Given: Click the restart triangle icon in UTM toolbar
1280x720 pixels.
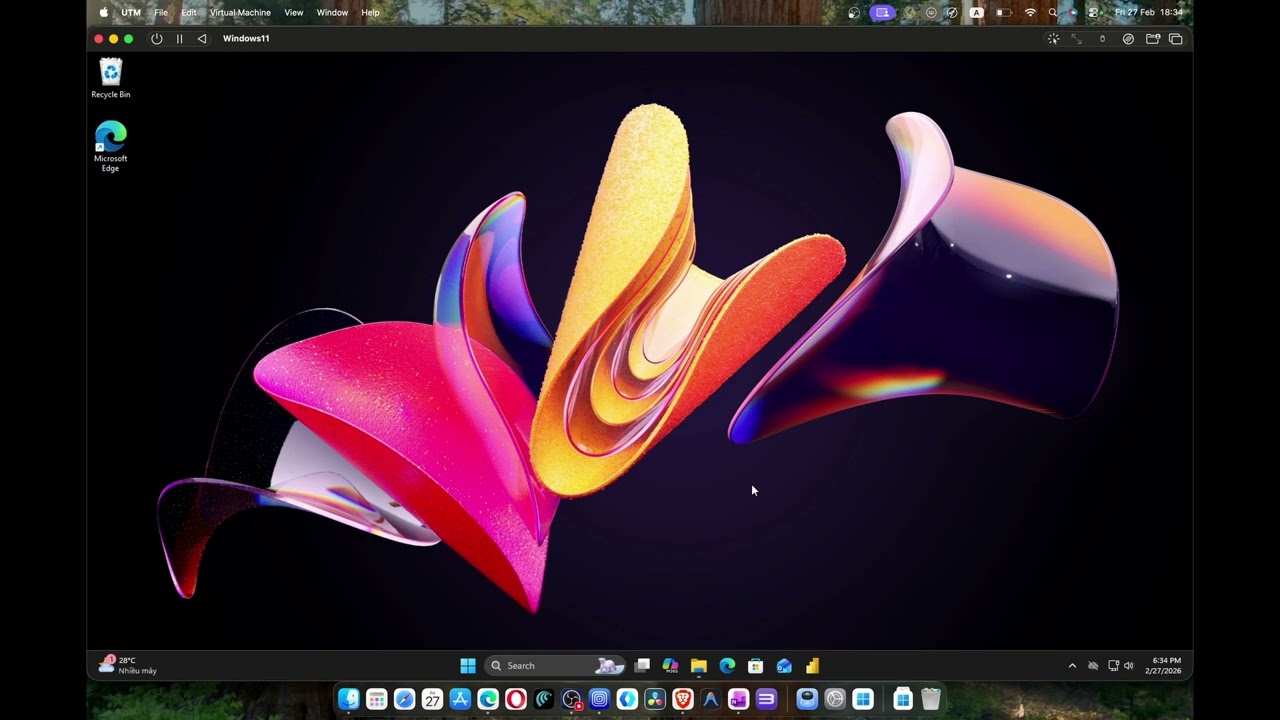Looking at the screenshot, I should (201, 39).
